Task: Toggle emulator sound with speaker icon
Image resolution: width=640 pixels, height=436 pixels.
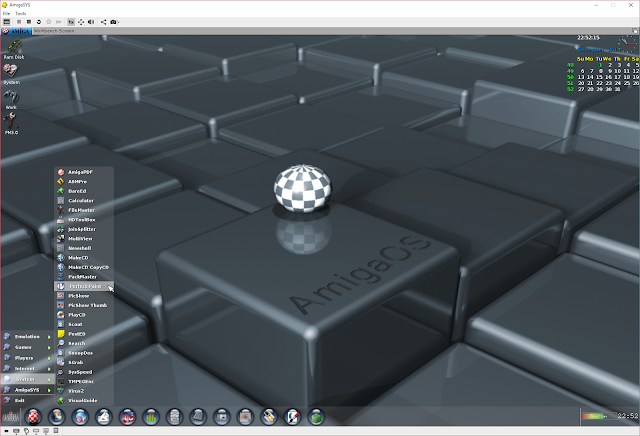Action: coord(91,22)
